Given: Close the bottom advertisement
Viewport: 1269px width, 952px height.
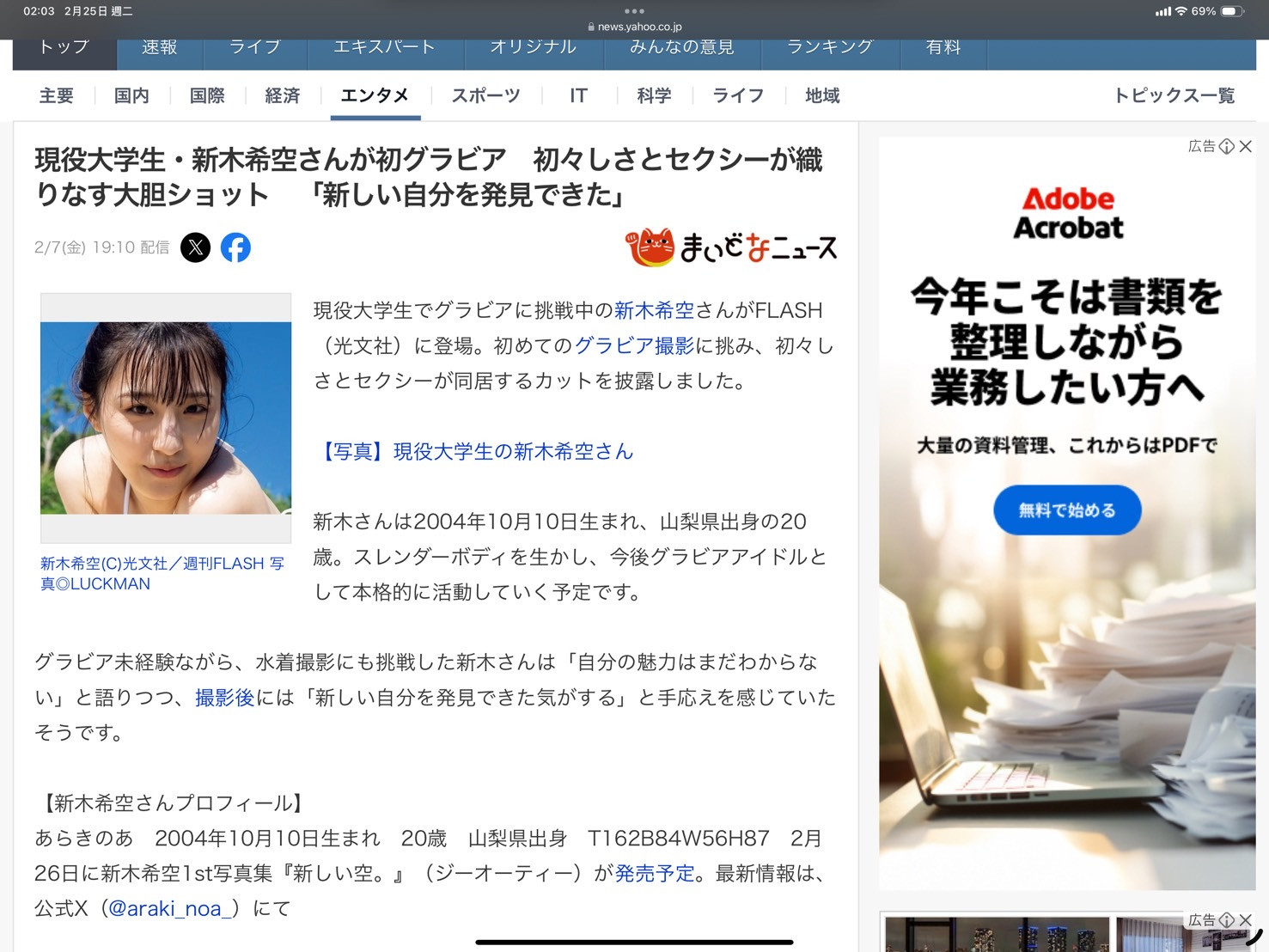Looking at the screenshot, I should [1247, 919].
